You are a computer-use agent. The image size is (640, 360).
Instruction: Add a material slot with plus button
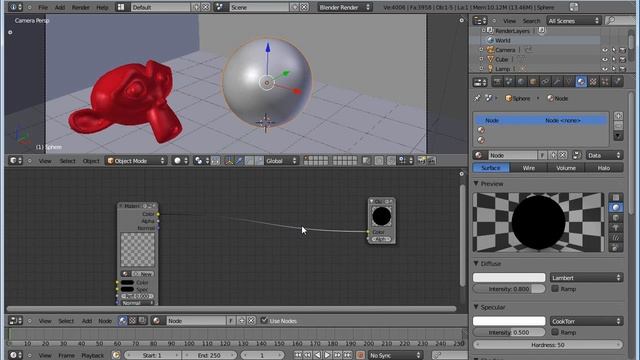(x=618, y=116)
